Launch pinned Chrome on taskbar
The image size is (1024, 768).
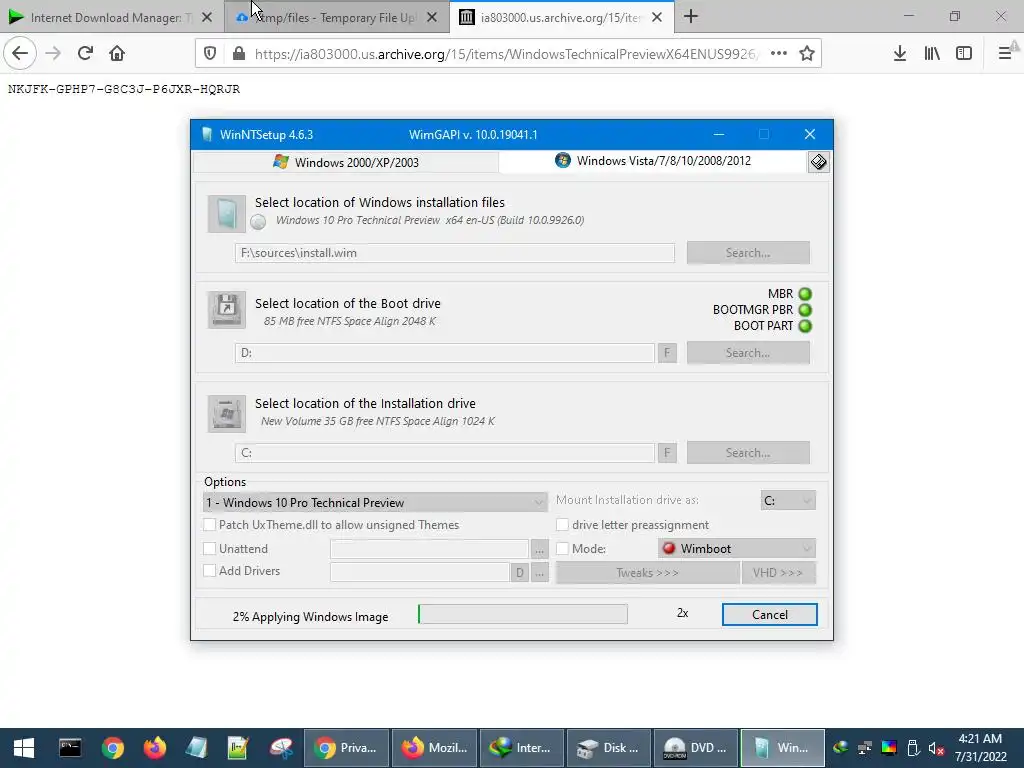coord(113,748)
